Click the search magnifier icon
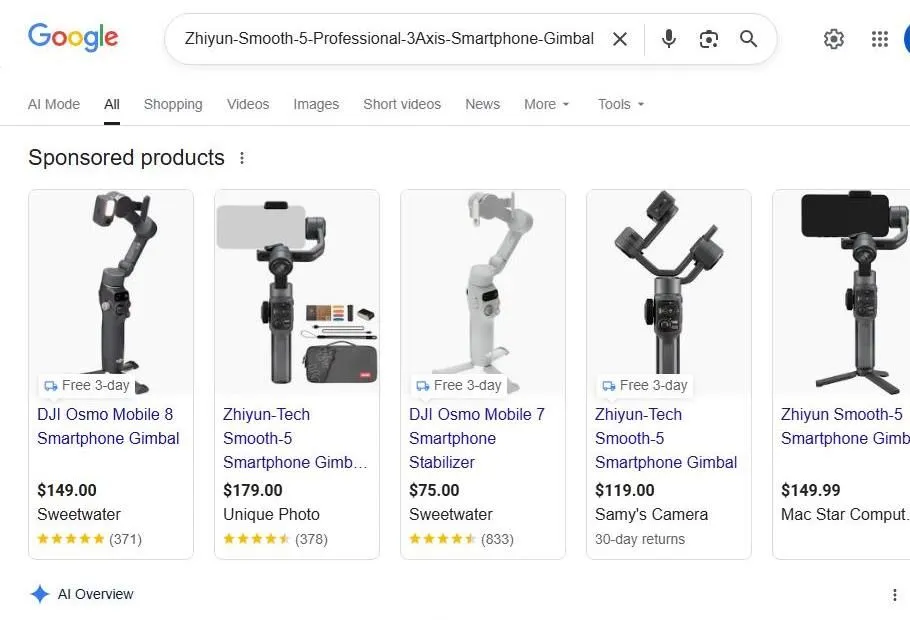Image resolution: width=910 pixels, height=620 pixels. [x=748, y=38]
